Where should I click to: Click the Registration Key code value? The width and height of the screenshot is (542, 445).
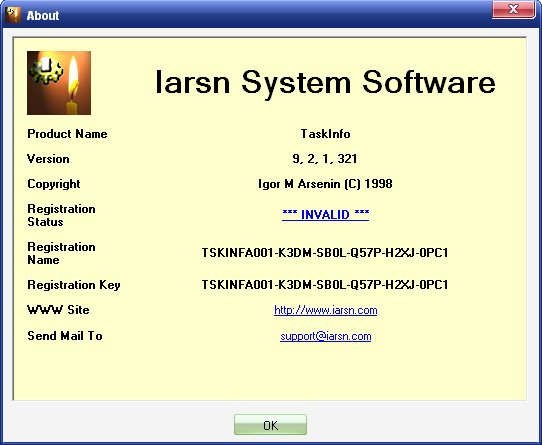pyautogui.click(x=325, y=285)
